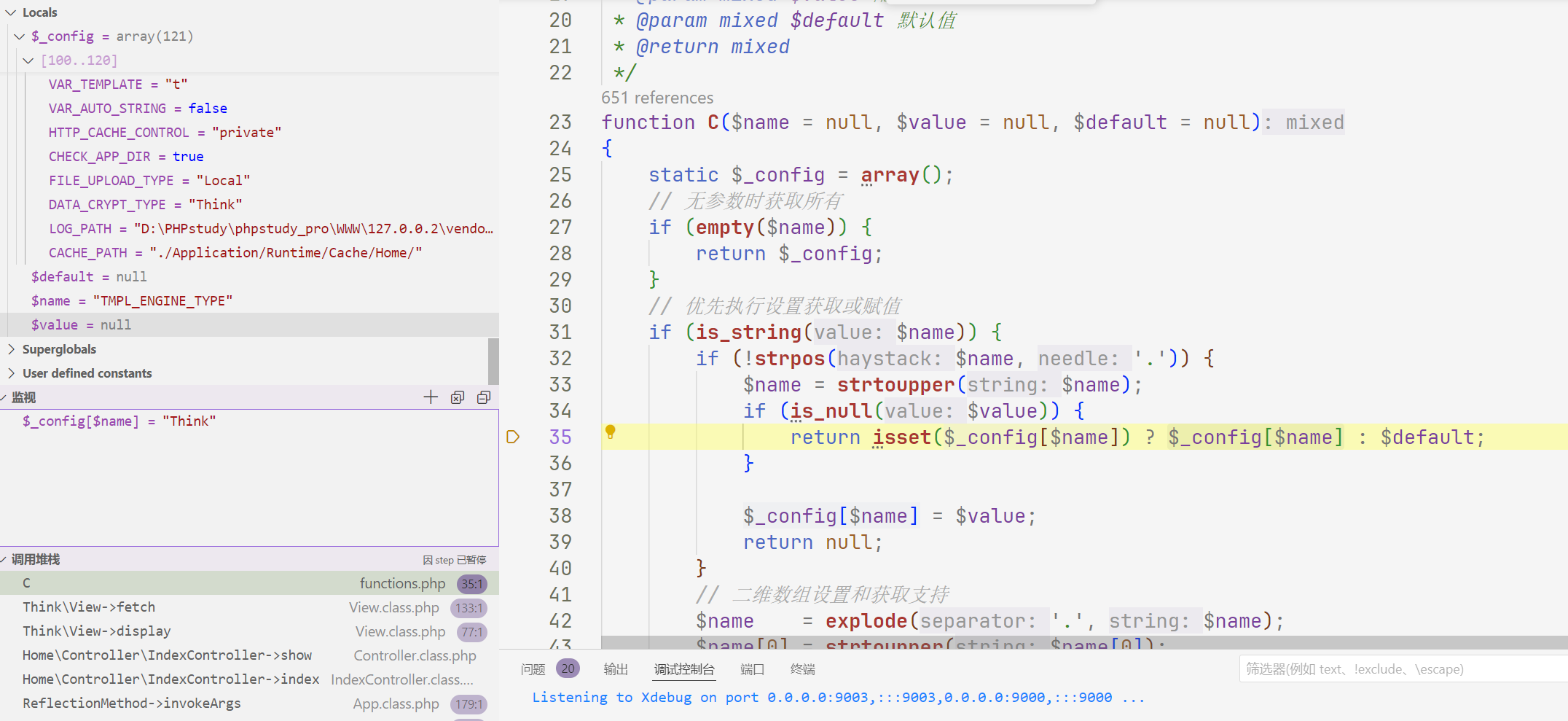The image size is (1568, 721).
Task: Switch to the 输出 output tab
Action: (616, 669)
